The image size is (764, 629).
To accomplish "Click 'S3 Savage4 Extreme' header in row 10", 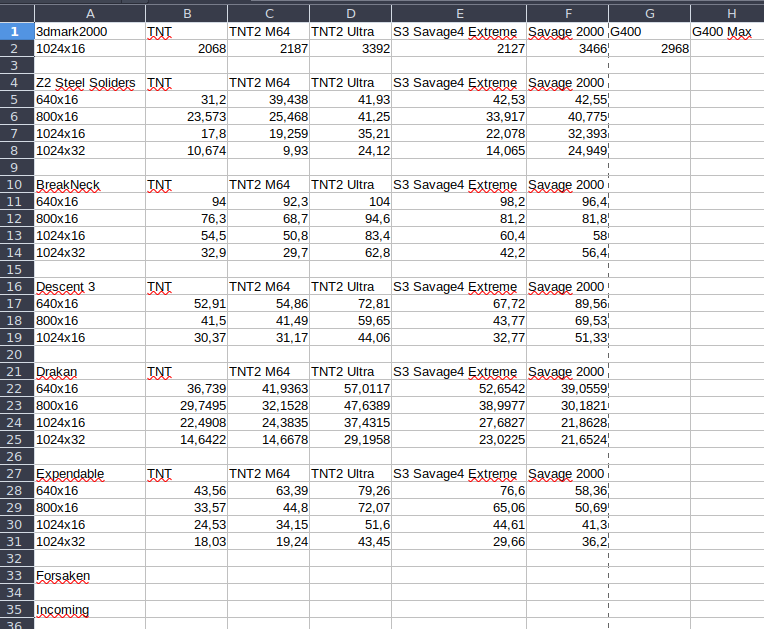I will pos(459,185).
